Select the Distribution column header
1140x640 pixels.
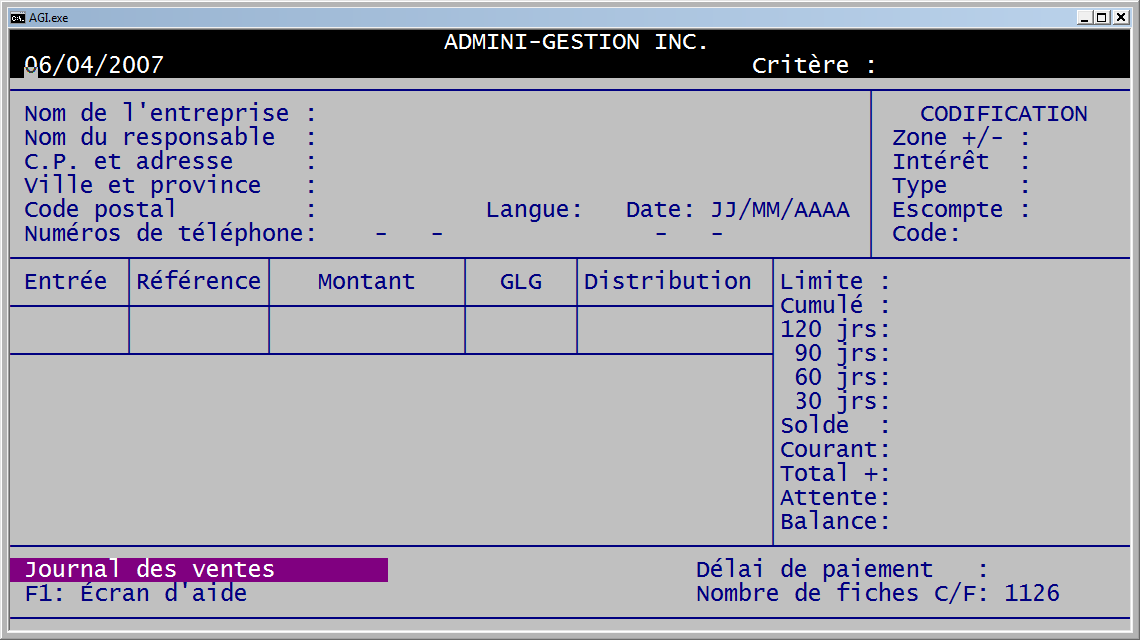pyautogui.click(x=668, y=282)
